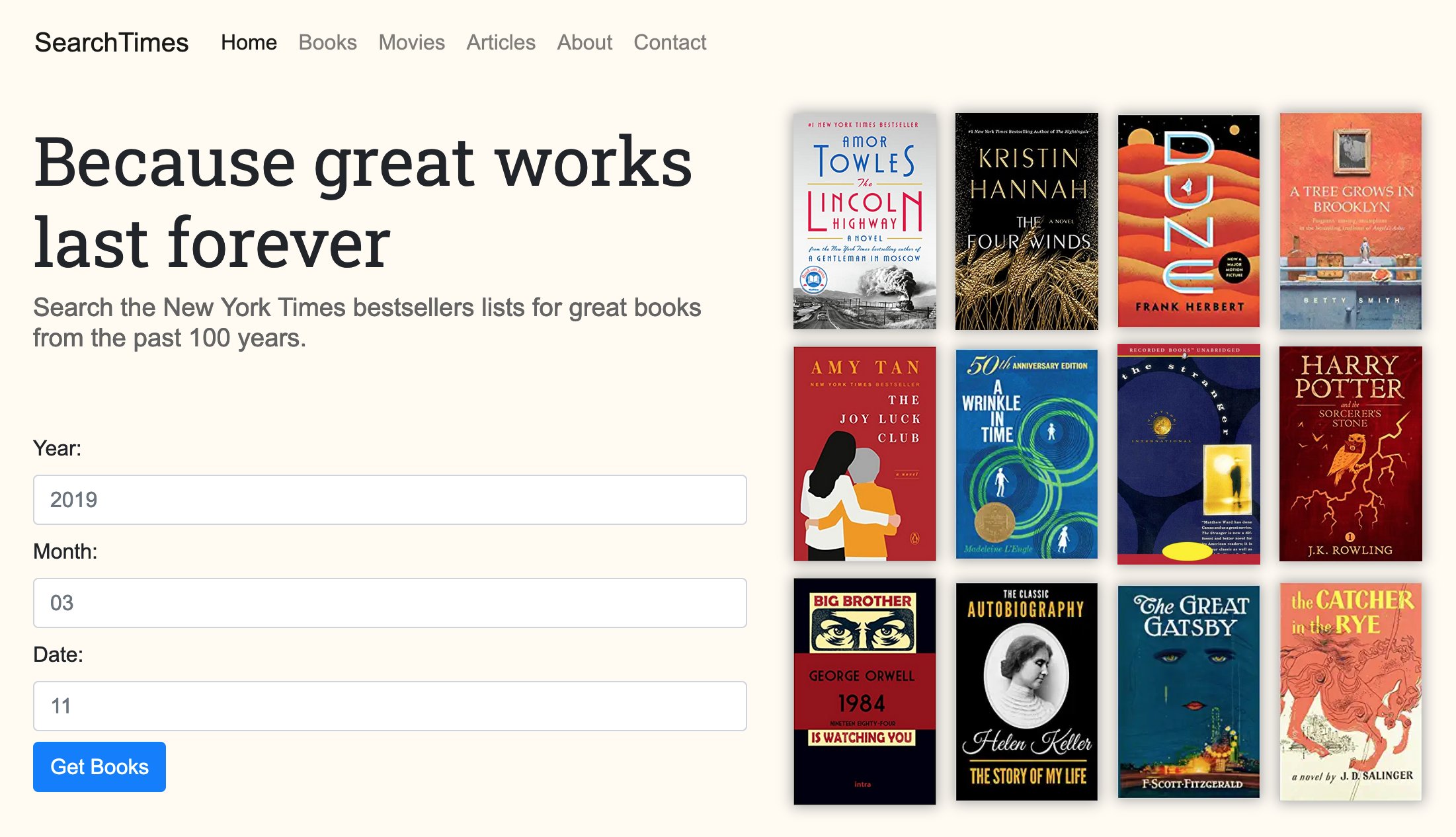Select The Great Gatsby cover
This screenshot has width=1456, height=837.
(x=1189, y=692)
